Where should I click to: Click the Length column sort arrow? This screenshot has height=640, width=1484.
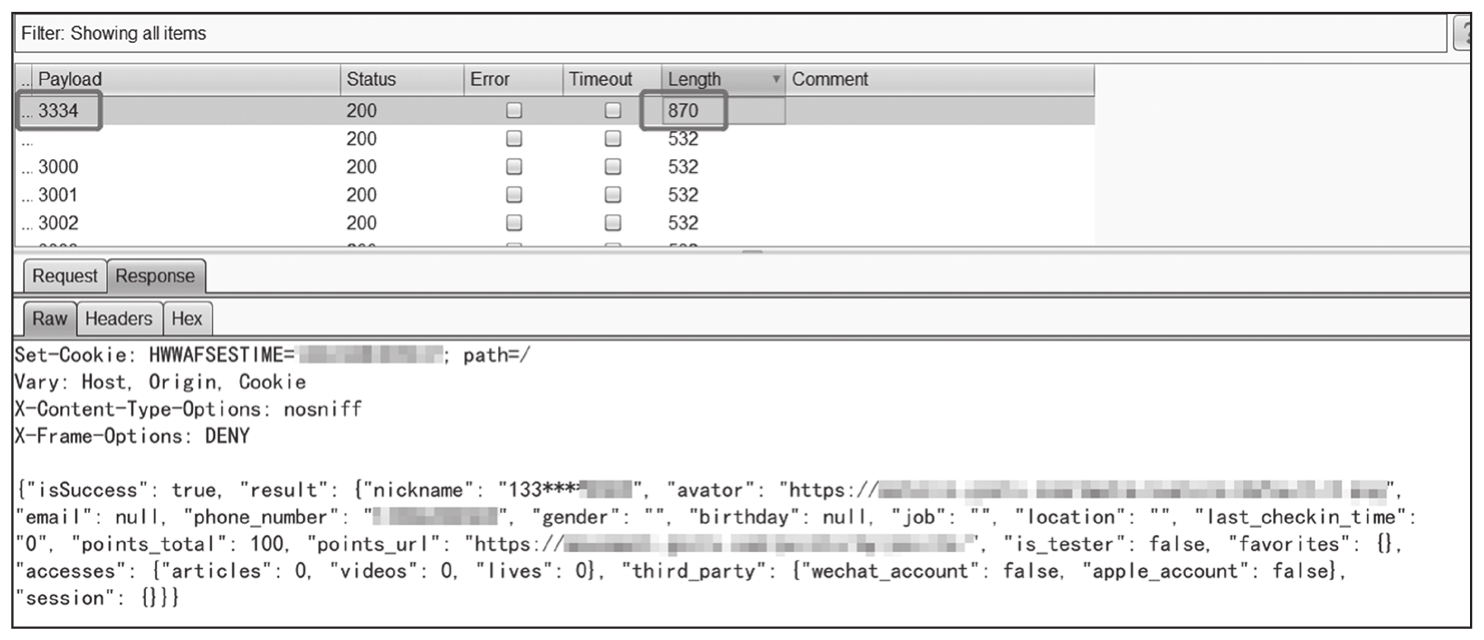pos(775,80)
